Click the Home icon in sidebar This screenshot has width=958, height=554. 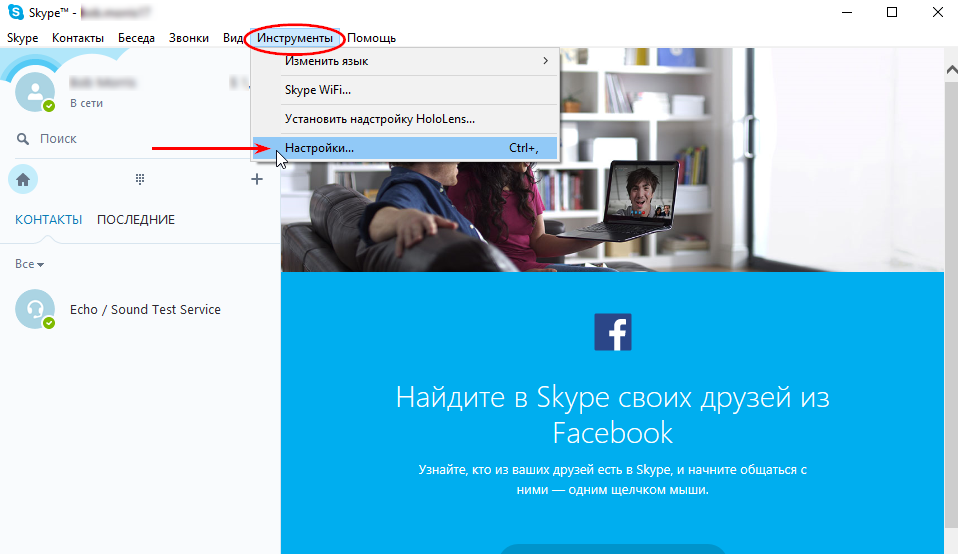[23, 180]
